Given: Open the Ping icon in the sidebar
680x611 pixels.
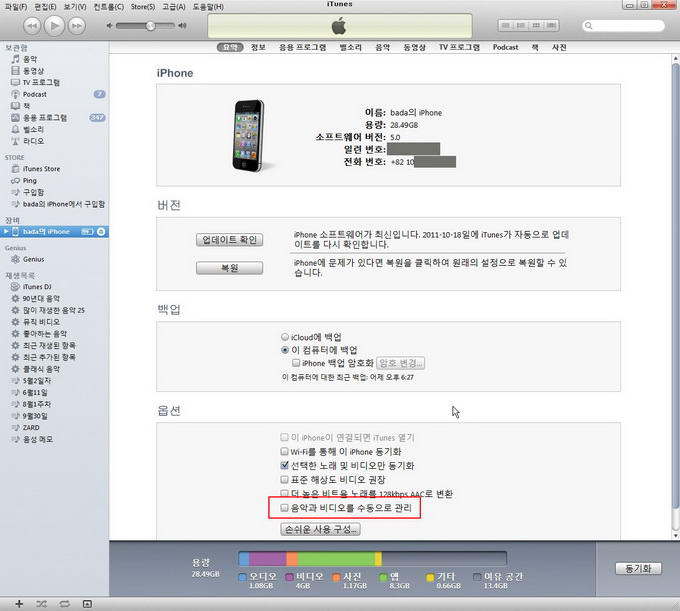Looking at the screenshot, I should click(x=15, y=180).
